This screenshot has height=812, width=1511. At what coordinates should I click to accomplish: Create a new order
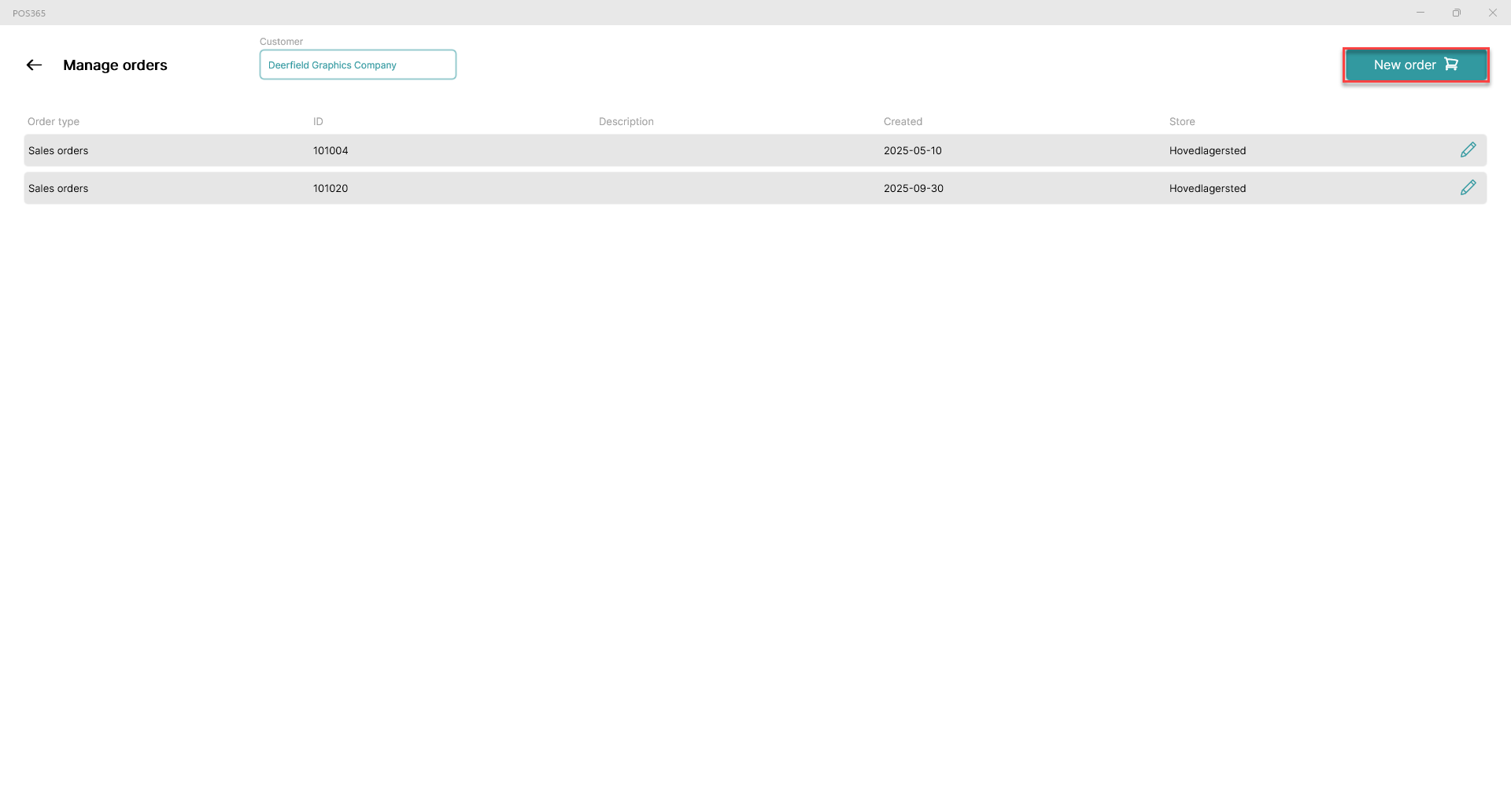click(1416, 65)
